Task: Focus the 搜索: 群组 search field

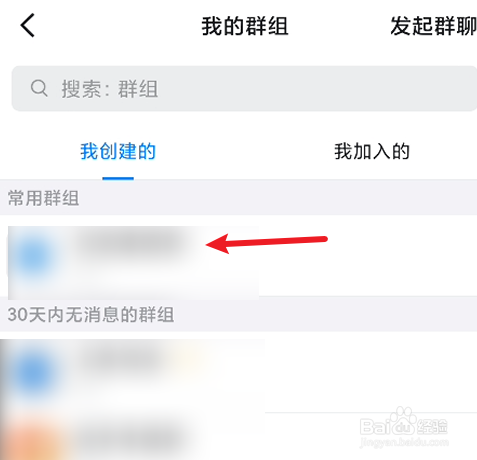Action: point(244,89)
